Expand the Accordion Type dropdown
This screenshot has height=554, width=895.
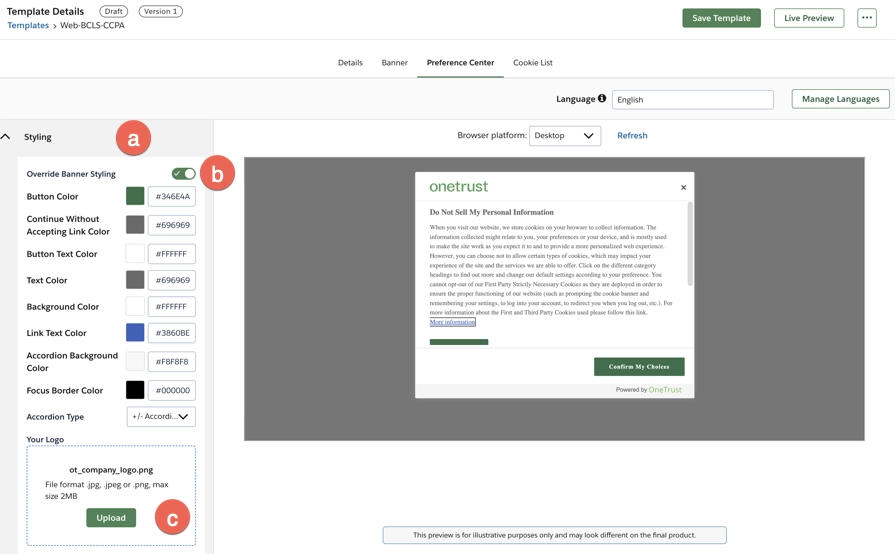click(x=161, y=417)
